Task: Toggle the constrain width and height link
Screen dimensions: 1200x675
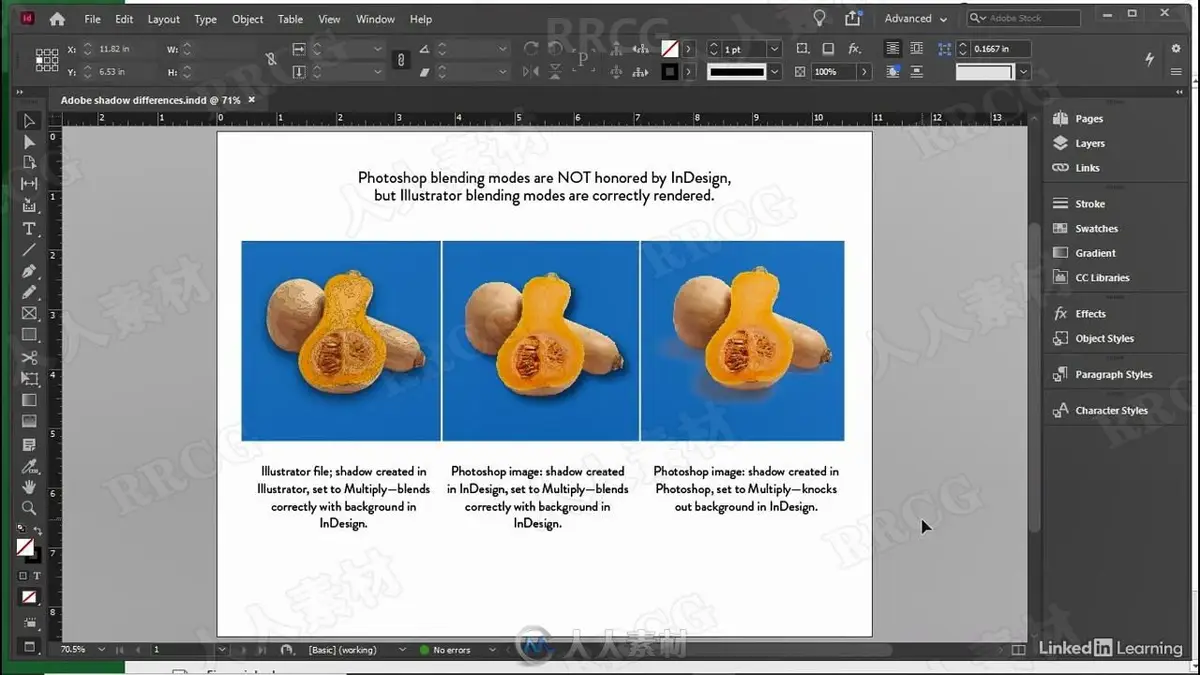Action: click(271, 60)
